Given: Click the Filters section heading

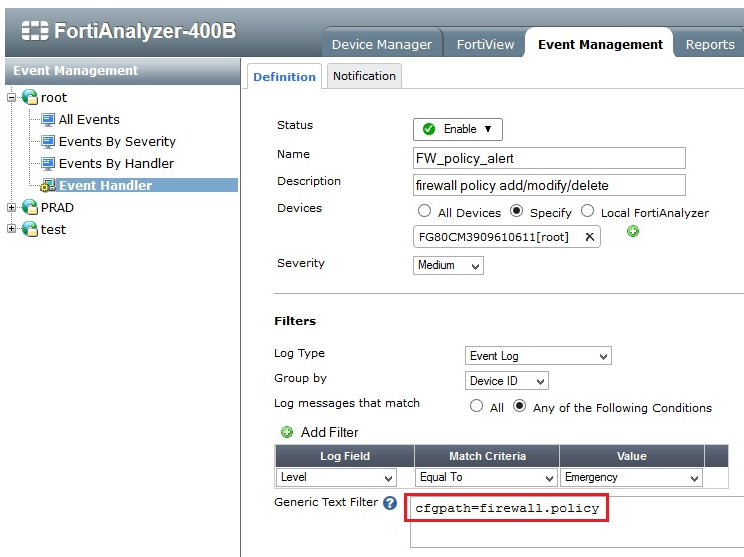Looking at the screenshot, I should click(295, 321).
